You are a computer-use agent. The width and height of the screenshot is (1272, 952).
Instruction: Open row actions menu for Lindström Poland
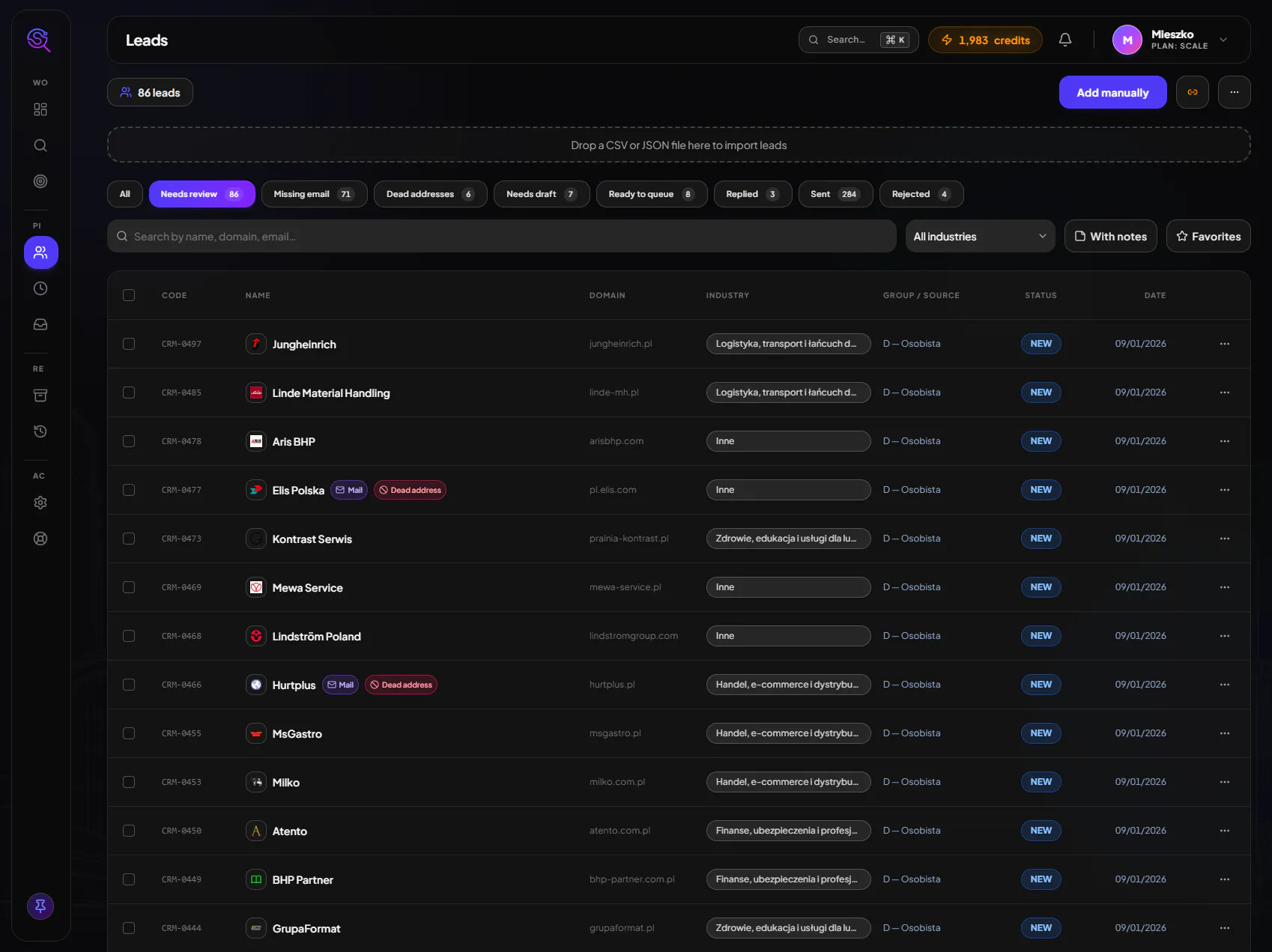point(1225,636)
